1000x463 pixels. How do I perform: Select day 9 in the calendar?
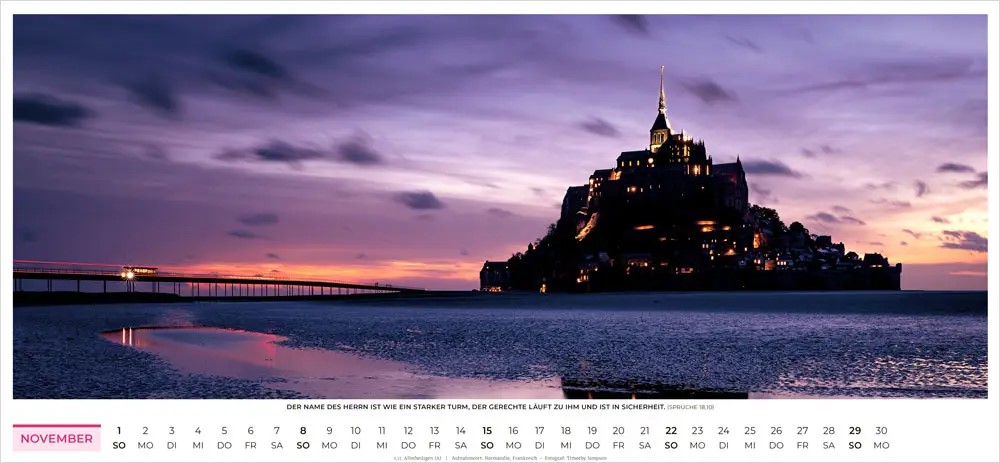(329, 430)
